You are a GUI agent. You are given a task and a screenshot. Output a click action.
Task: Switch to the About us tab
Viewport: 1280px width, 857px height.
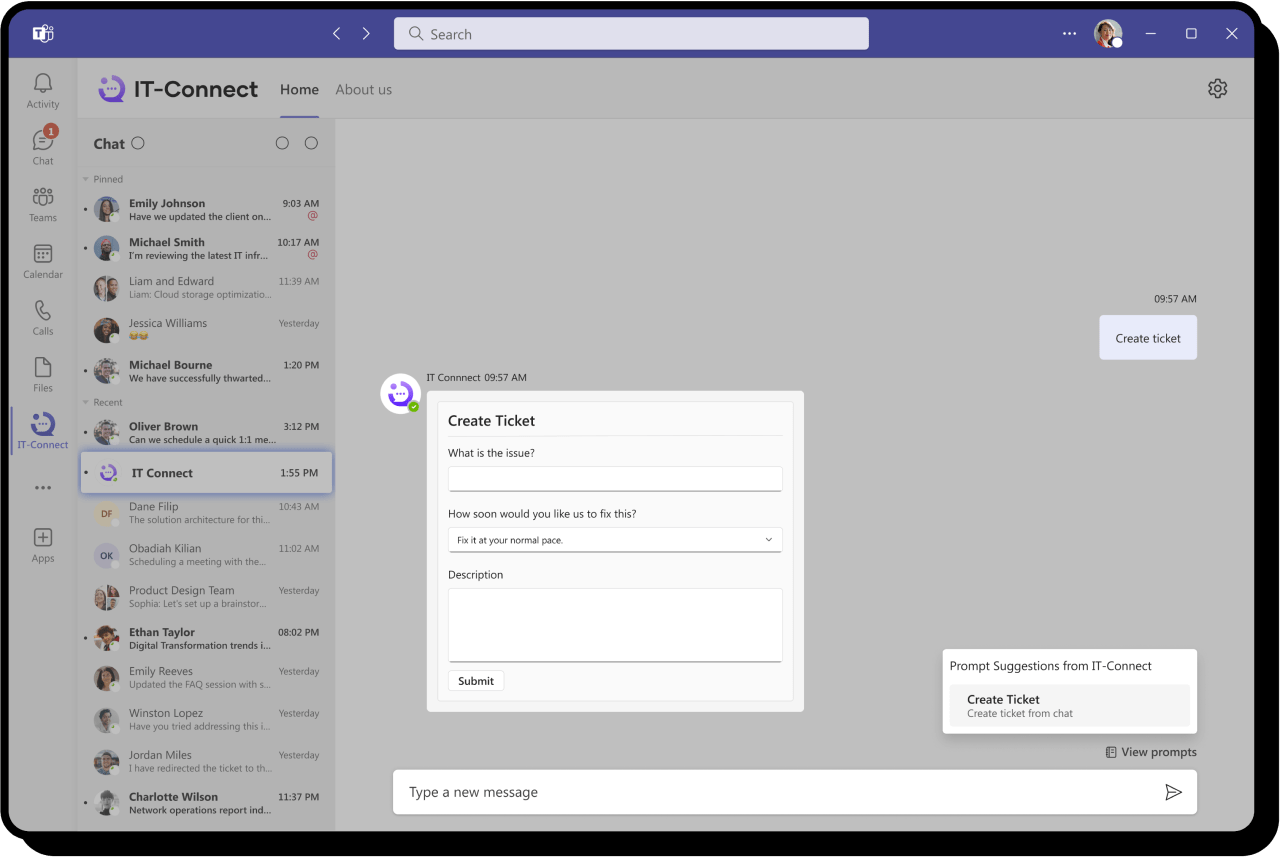pos(363,89)
